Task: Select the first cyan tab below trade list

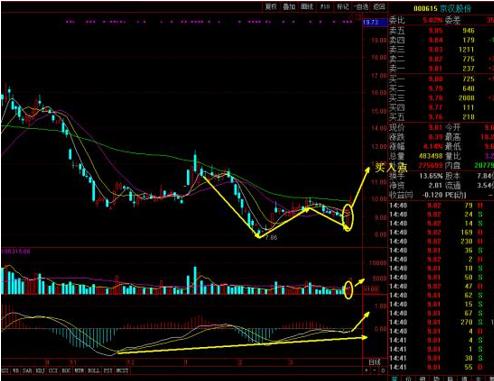Action: coord(394,378)
